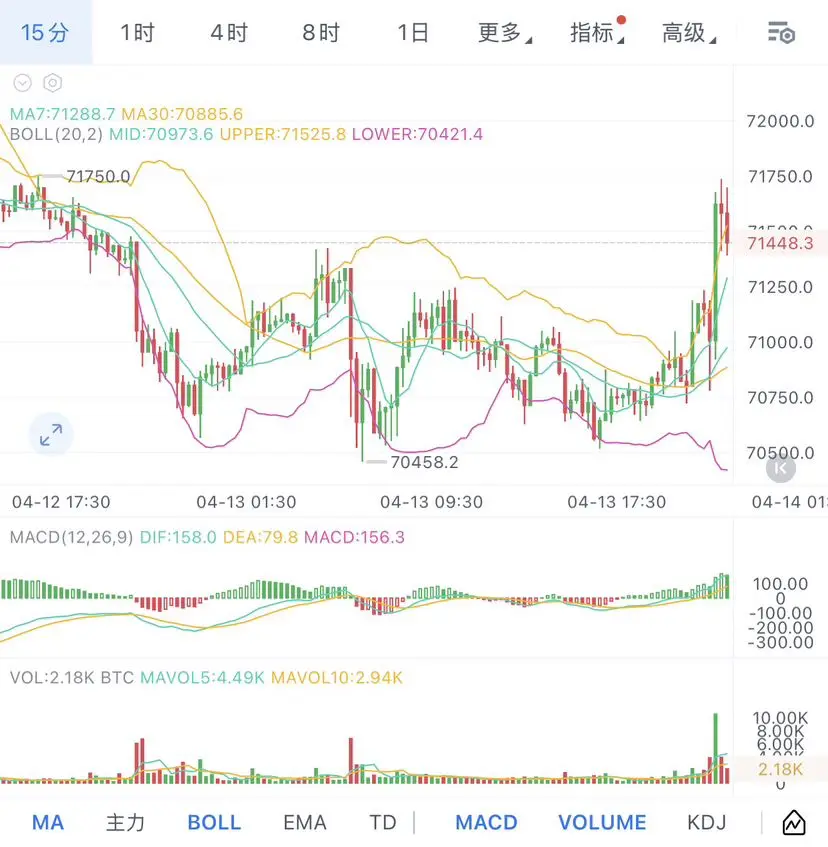
Task: Click the current price label 71448.3
Action: (x=780, y=243)
